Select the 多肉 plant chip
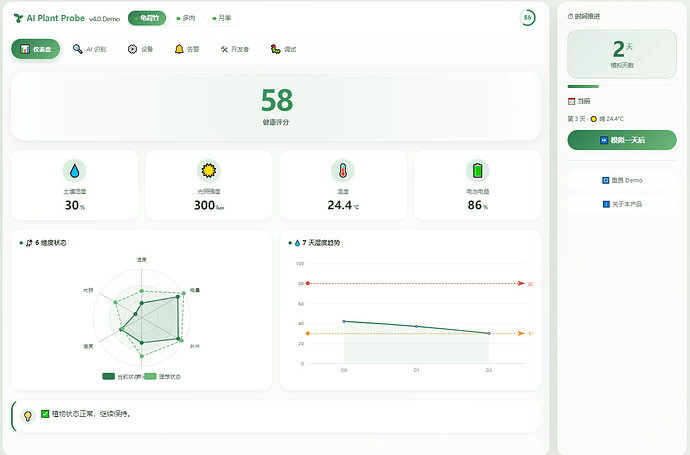The height and width of the screenshot is (455, 690). [186, 18]
